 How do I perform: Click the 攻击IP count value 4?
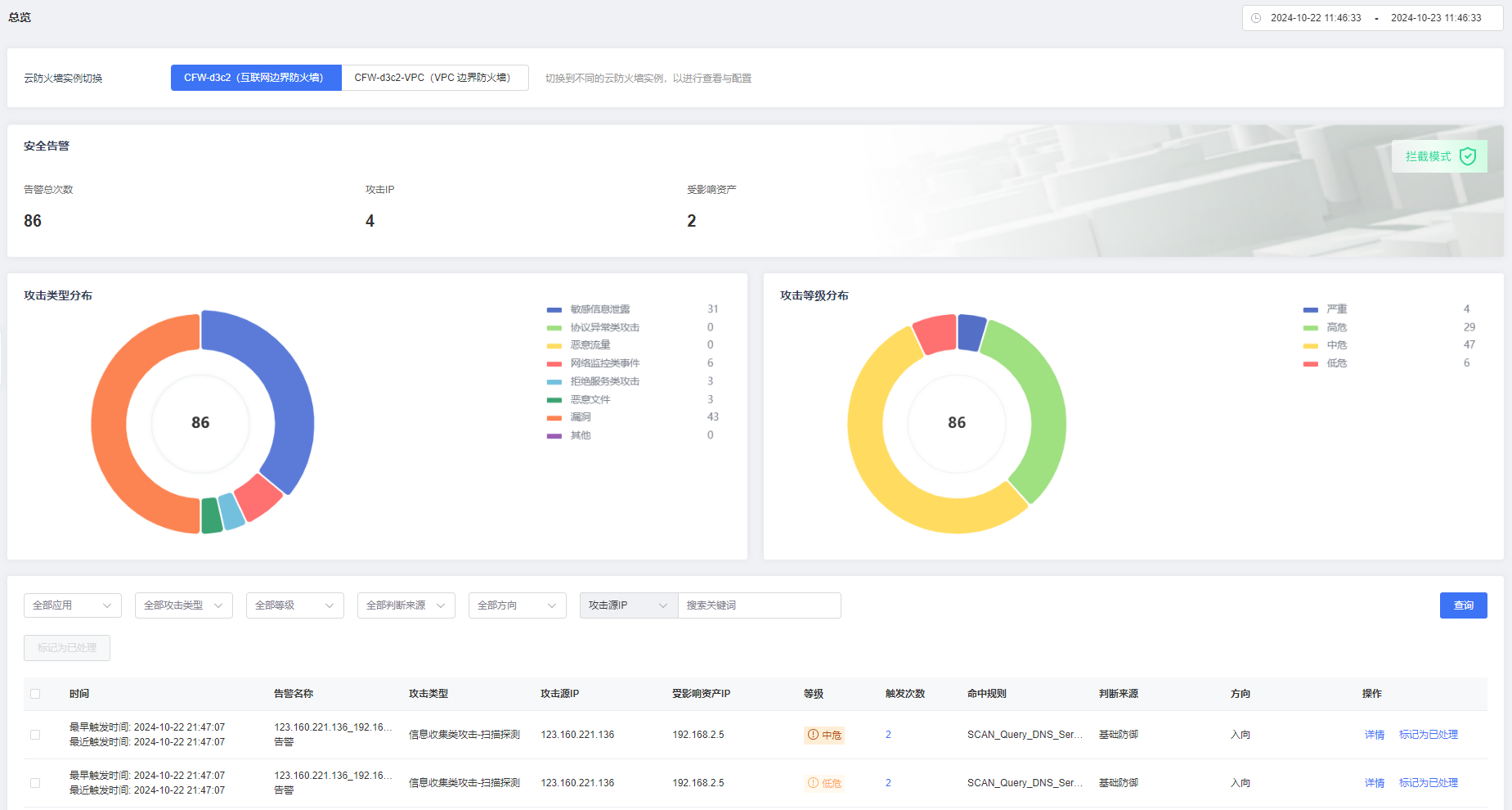tap(370, 221)
